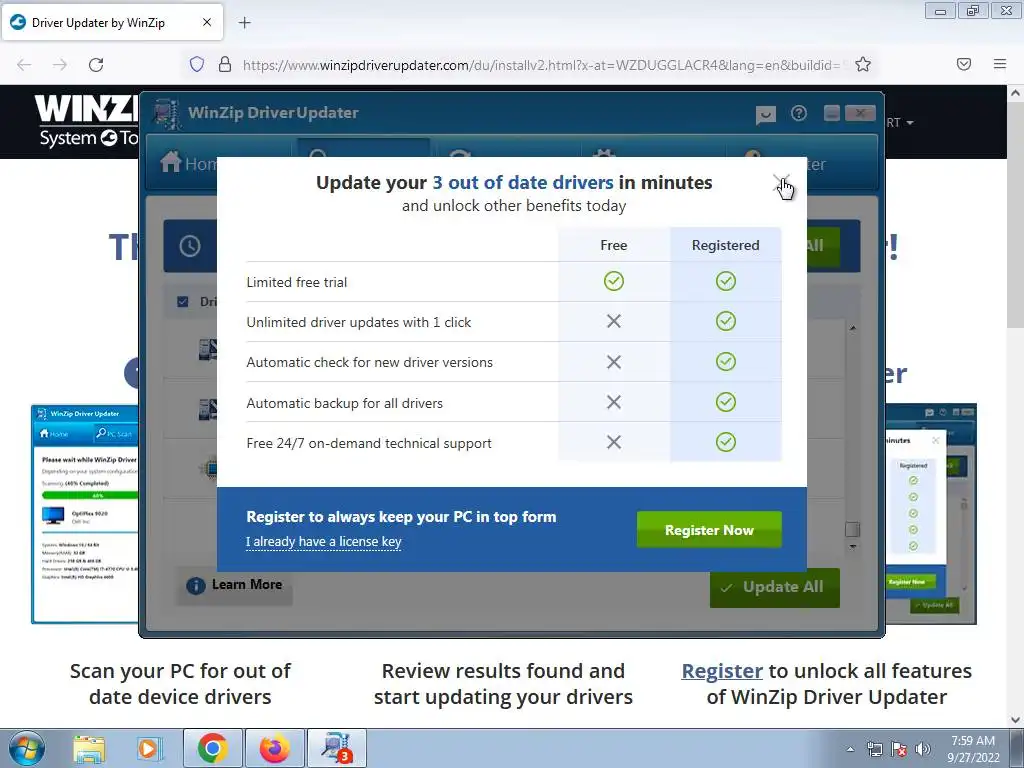The image size is (1024, 768).
Task: Click the right screenshot thumbnail of register popup
Action: click(x=931, y=514)
